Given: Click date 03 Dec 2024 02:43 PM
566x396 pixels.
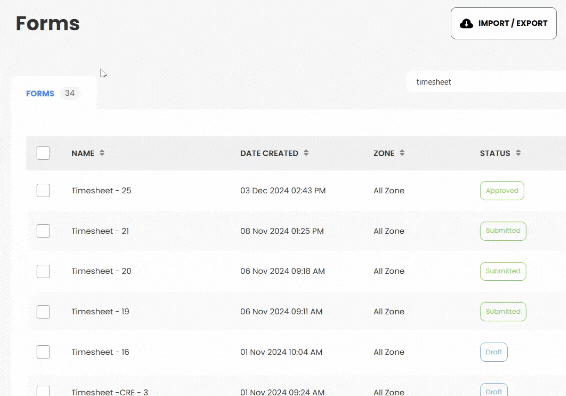Looking at the screenshot, I should (283, 191).
